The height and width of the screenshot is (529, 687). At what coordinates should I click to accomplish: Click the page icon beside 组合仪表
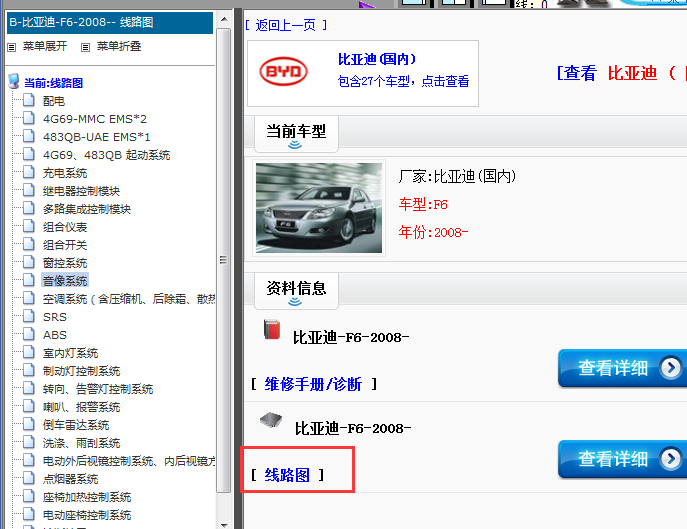tap(28, 226)
